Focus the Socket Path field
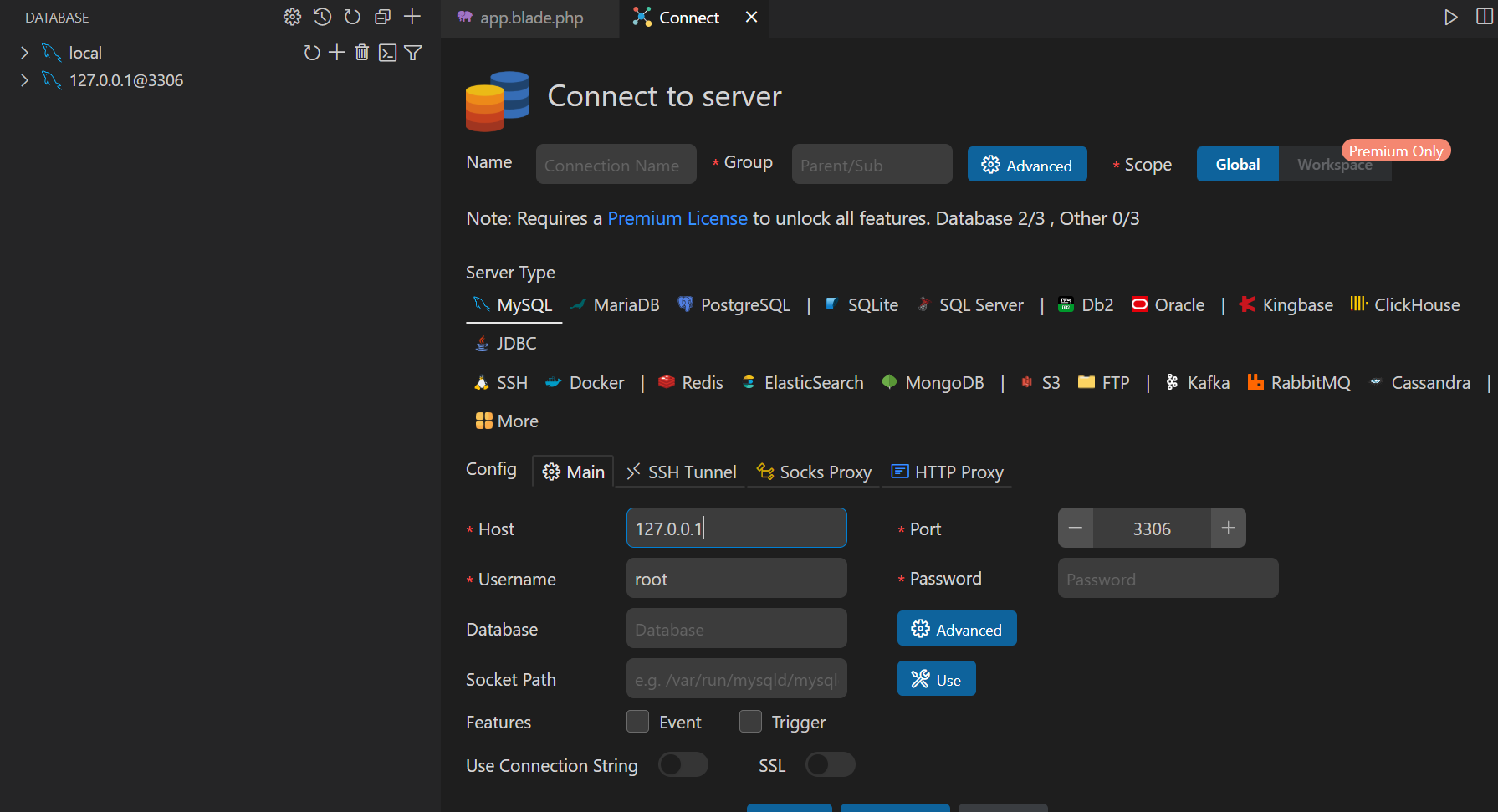1498x812 pixels. coord(737,679)
